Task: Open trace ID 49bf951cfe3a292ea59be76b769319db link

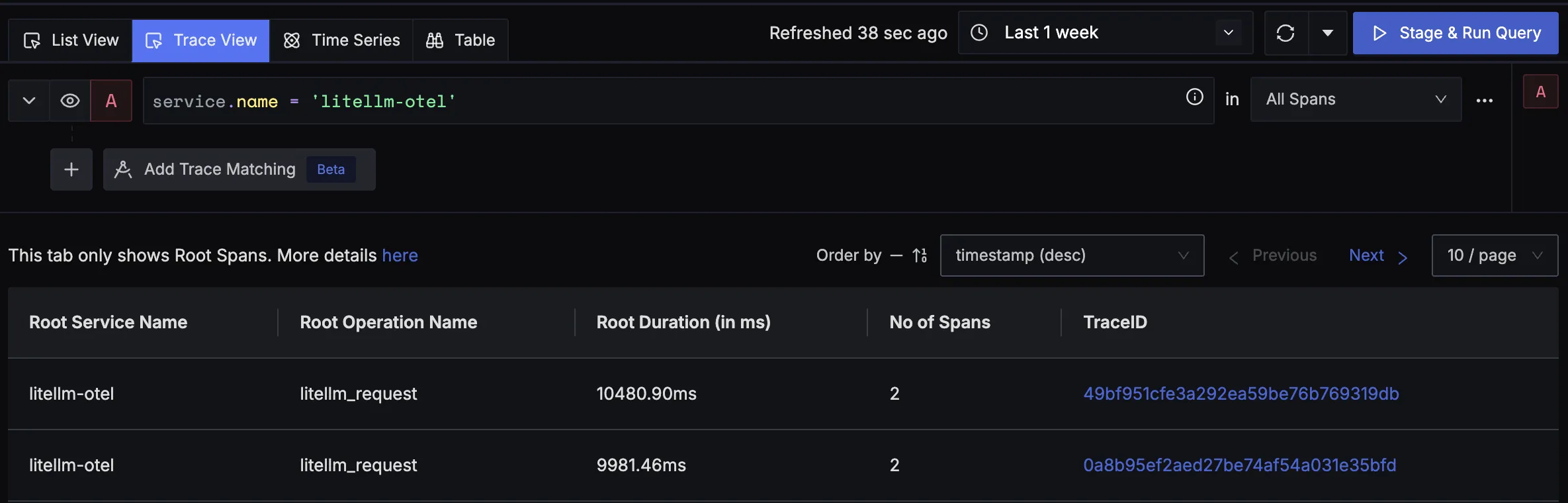Action: 1241,394
